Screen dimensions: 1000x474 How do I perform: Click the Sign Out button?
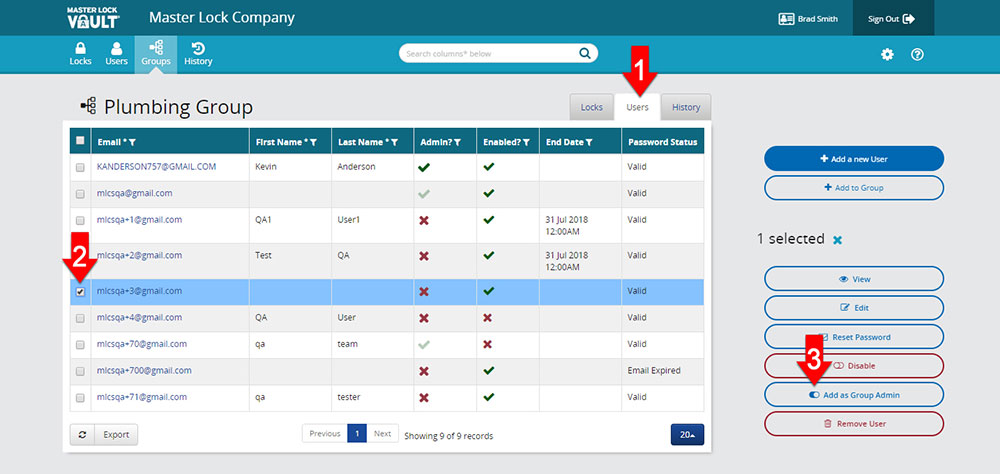[x=893, y=19]
